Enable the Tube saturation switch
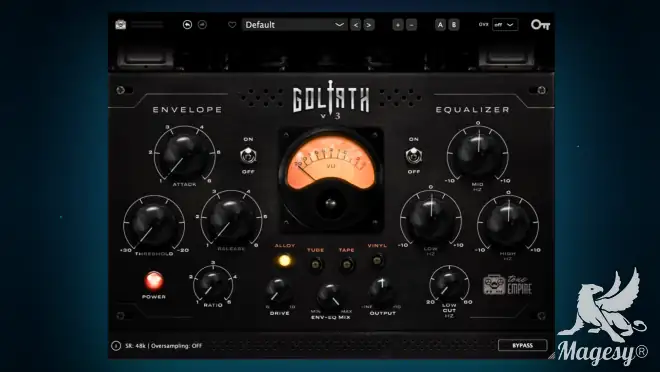The image size is (660, 372). [x=315, y=265]
